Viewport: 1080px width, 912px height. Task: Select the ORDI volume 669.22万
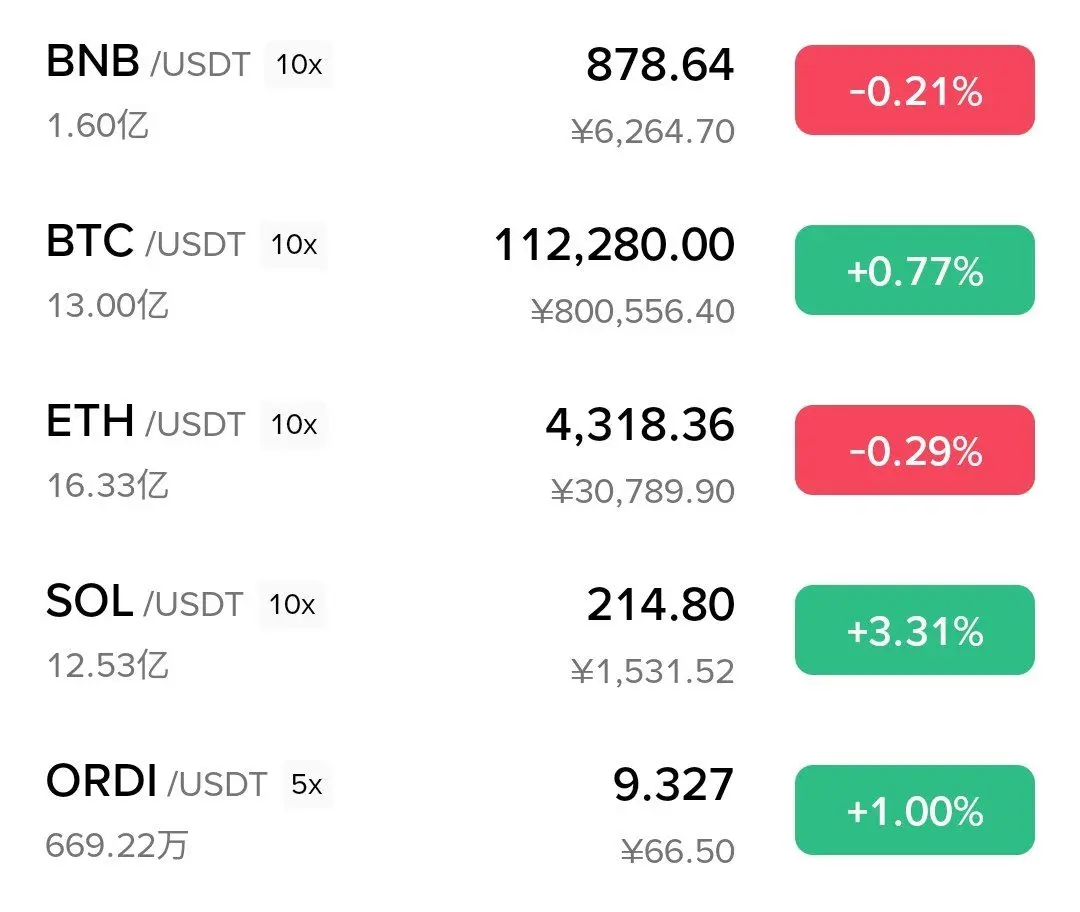tap(117, 845)
